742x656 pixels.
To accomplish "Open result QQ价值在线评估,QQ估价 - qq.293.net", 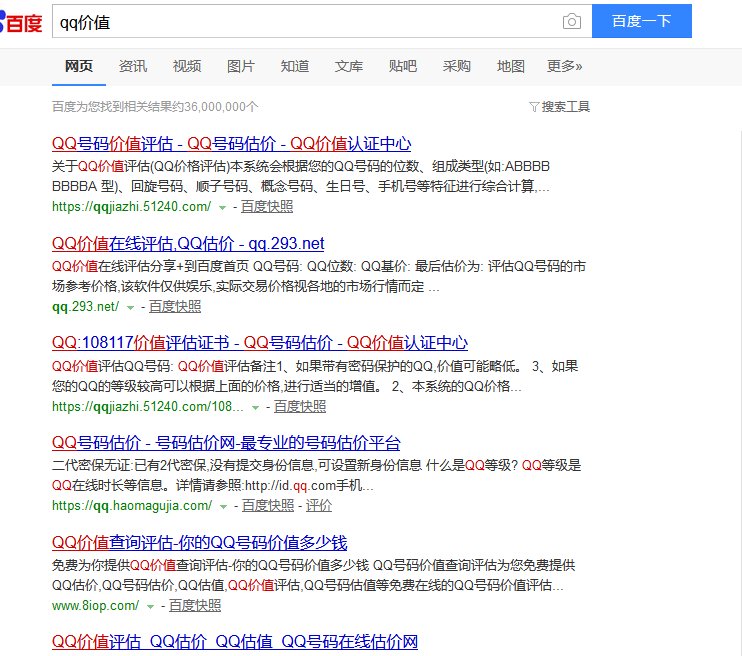I will pos(188,243).
